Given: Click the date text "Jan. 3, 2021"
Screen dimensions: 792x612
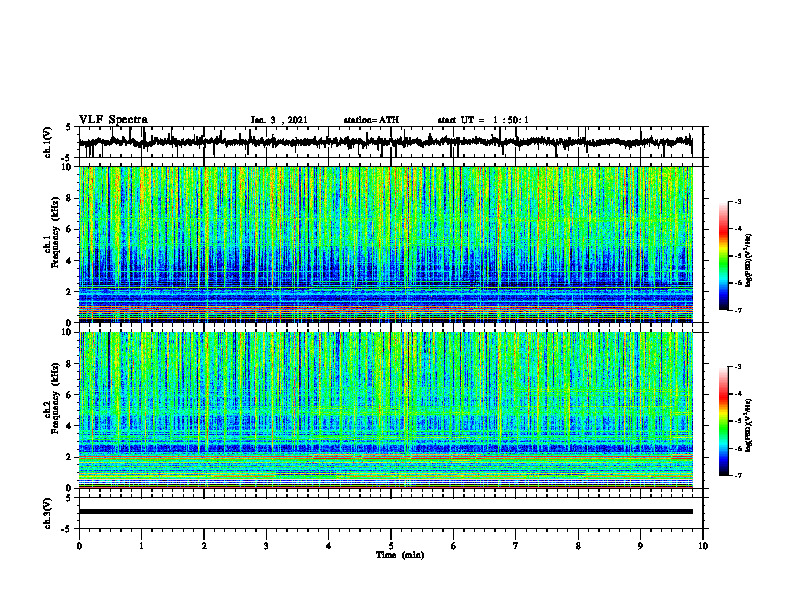Looking at the screenshot, I should tap(279, 120).
